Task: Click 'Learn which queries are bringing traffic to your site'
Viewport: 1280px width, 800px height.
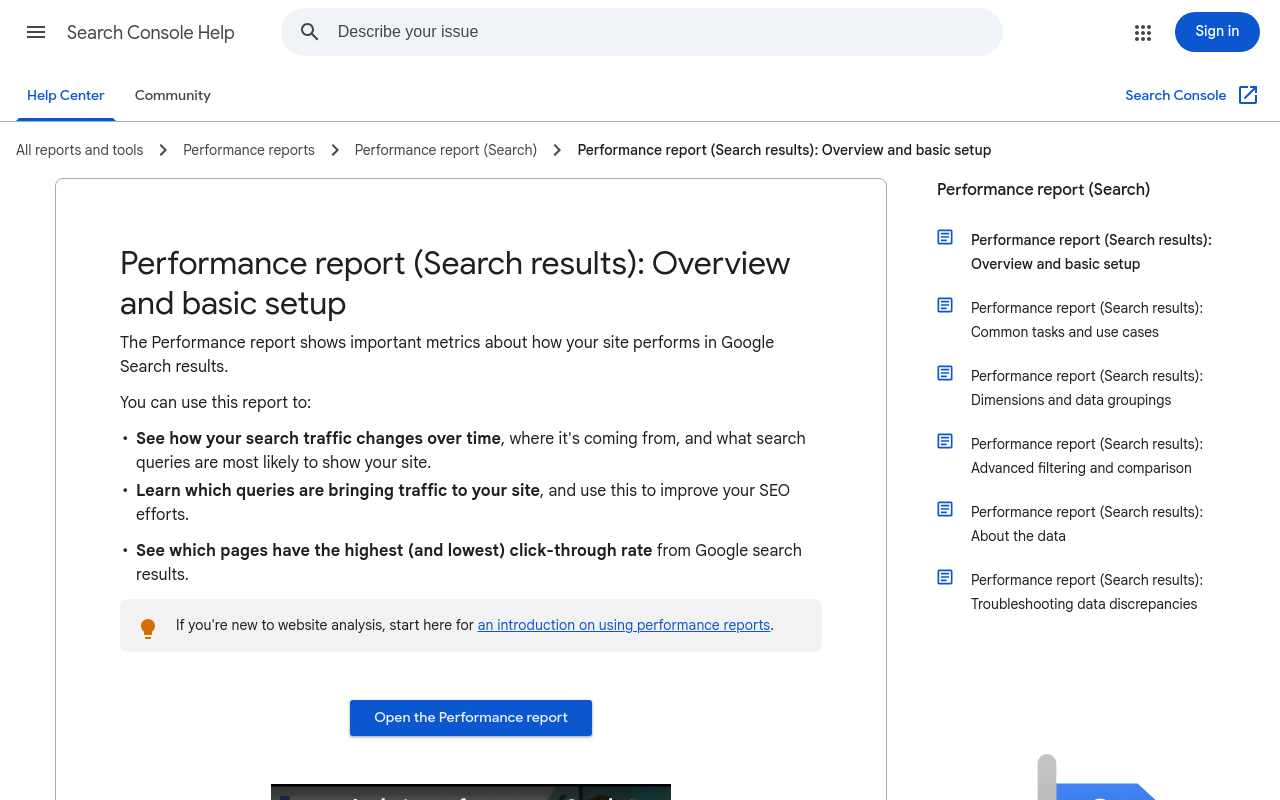Action: point(338,491)
